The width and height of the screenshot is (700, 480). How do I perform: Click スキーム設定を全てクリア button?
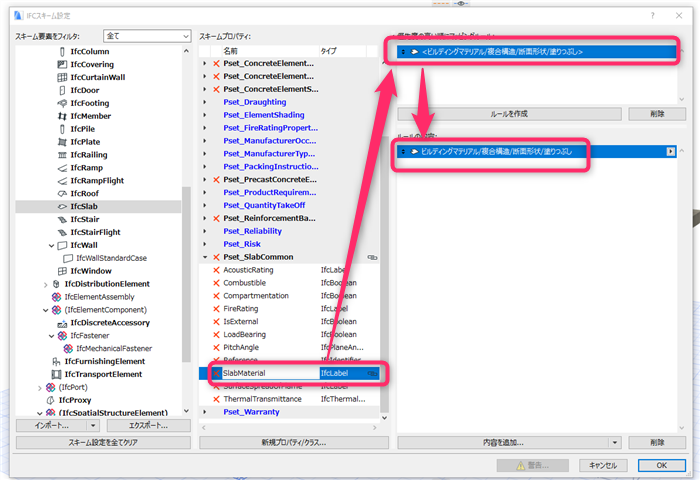coord(103,443)
